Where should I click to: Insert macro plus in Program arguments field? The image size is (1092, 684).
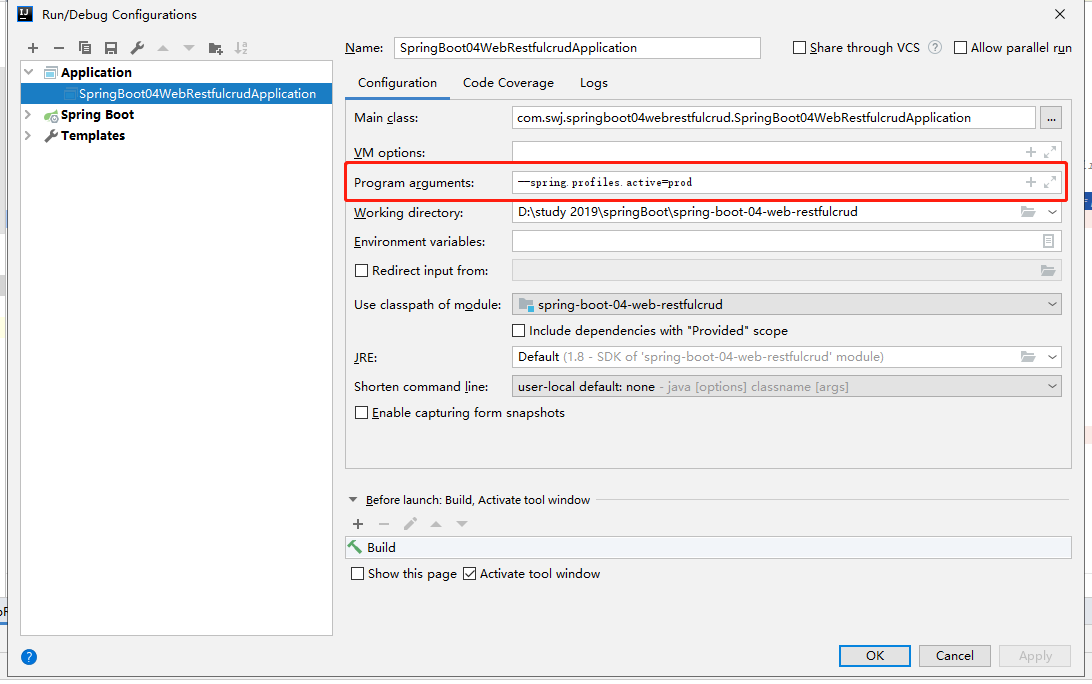[1031, 182]
